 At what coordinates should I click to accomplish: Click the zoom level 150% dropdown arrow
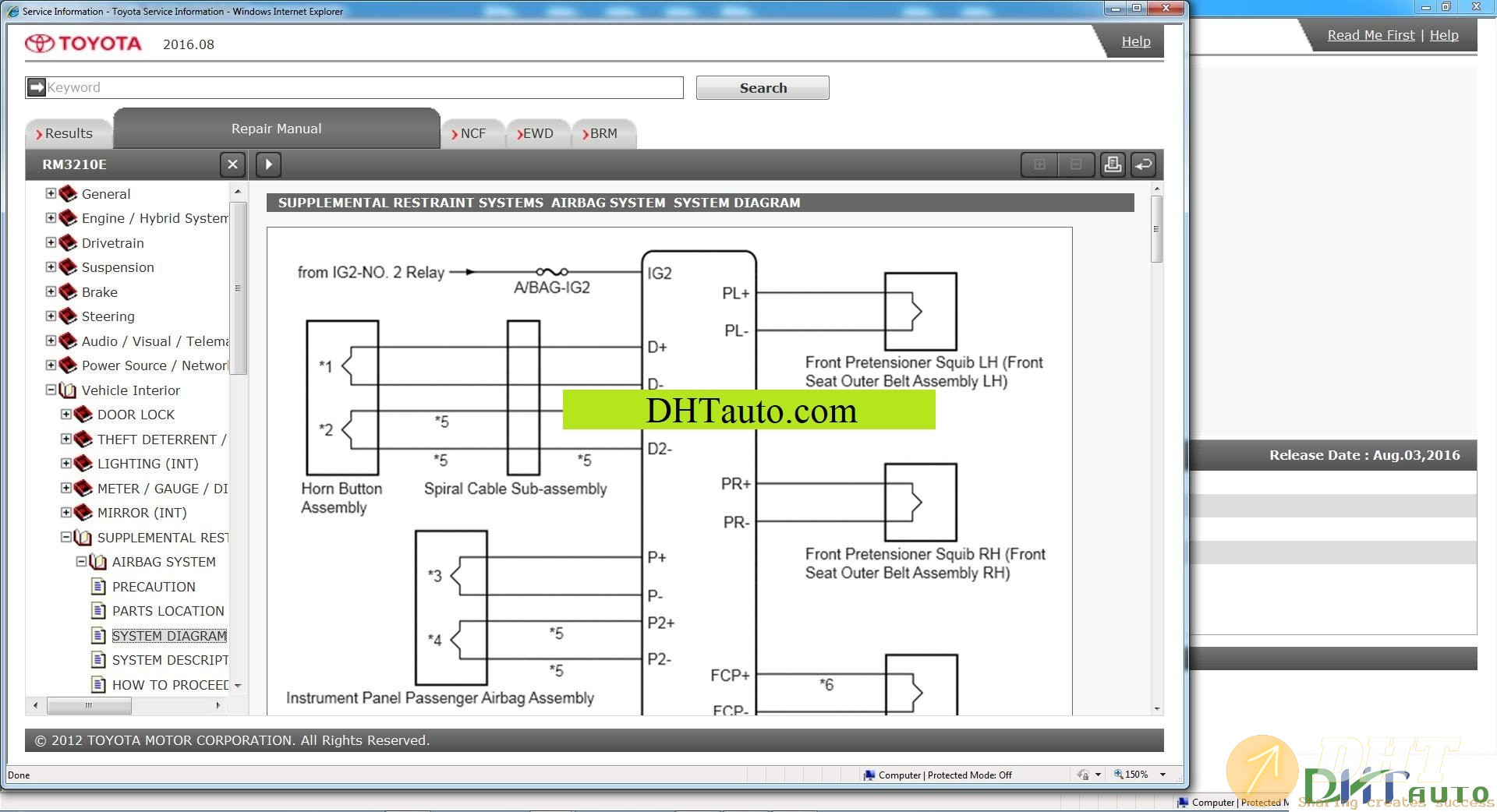click(x=1163, y=775)
